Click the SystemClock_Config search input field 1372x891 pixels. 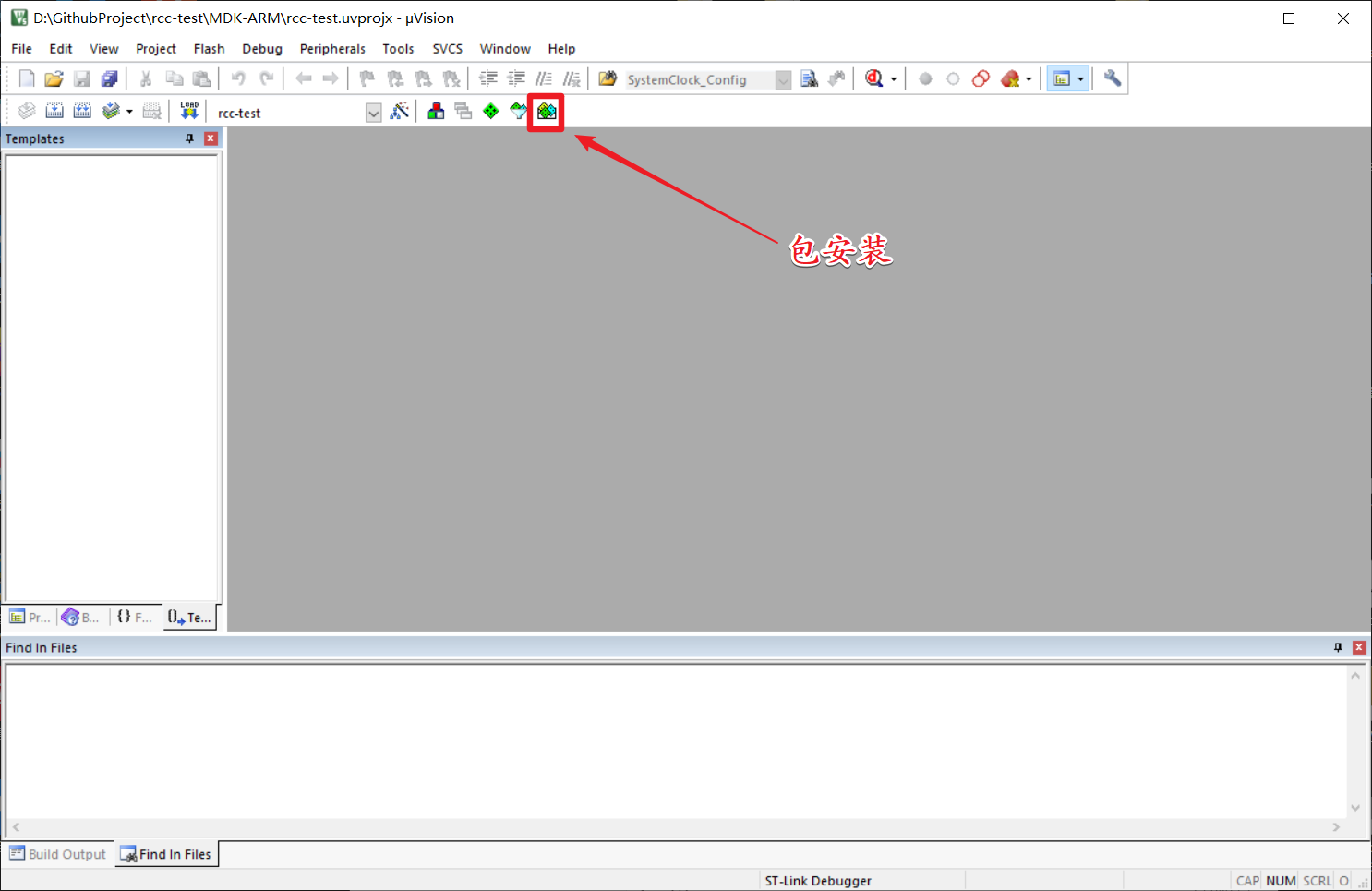pos(700,80)
